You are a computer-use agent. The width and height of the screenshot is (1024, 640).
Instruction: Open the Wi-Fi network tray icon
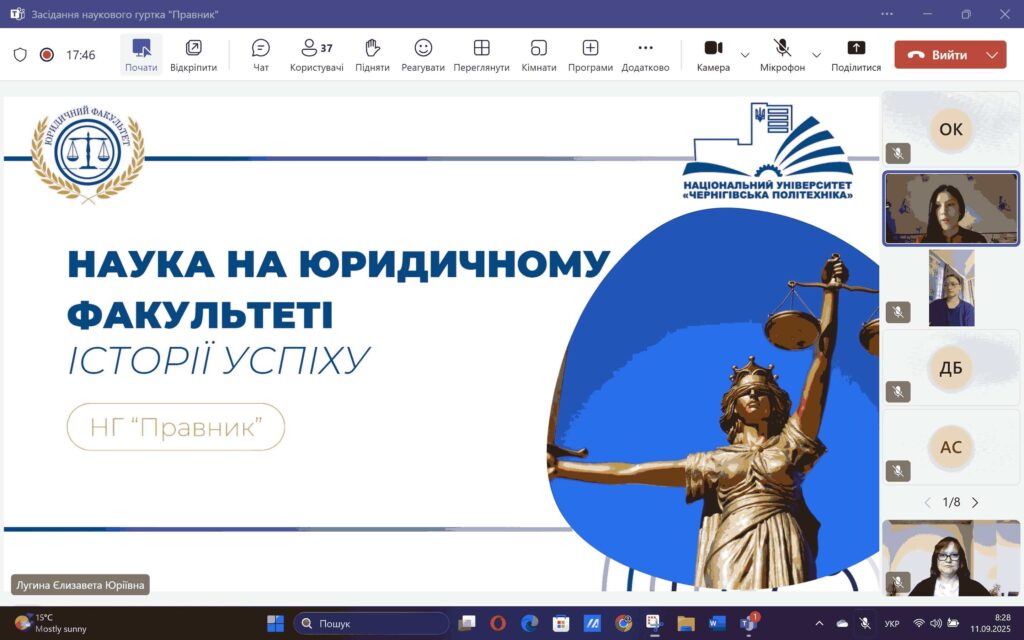click(919, 624)
